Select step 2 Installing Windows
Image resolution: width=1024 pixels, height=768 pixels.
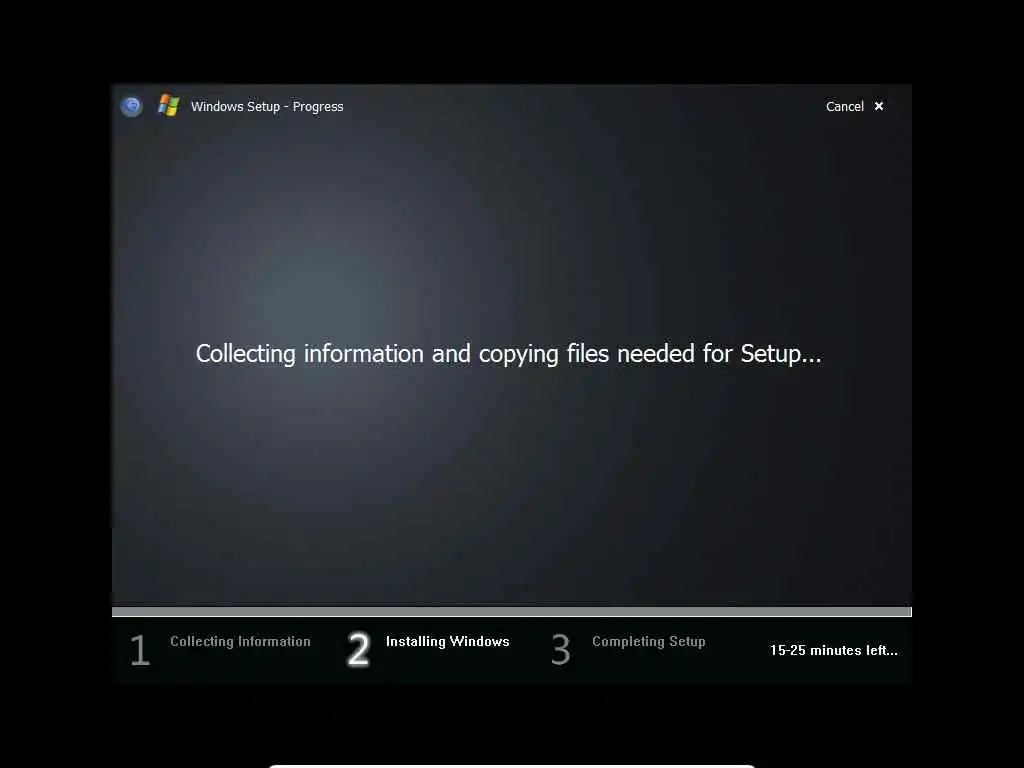[x=428, y=649]
